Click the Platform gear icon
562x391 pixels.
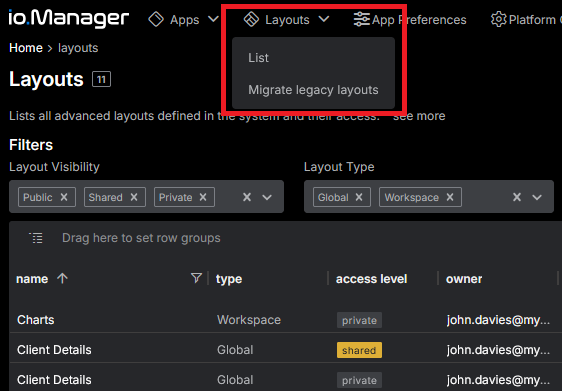pyautogui.click(x=499, y=19)
